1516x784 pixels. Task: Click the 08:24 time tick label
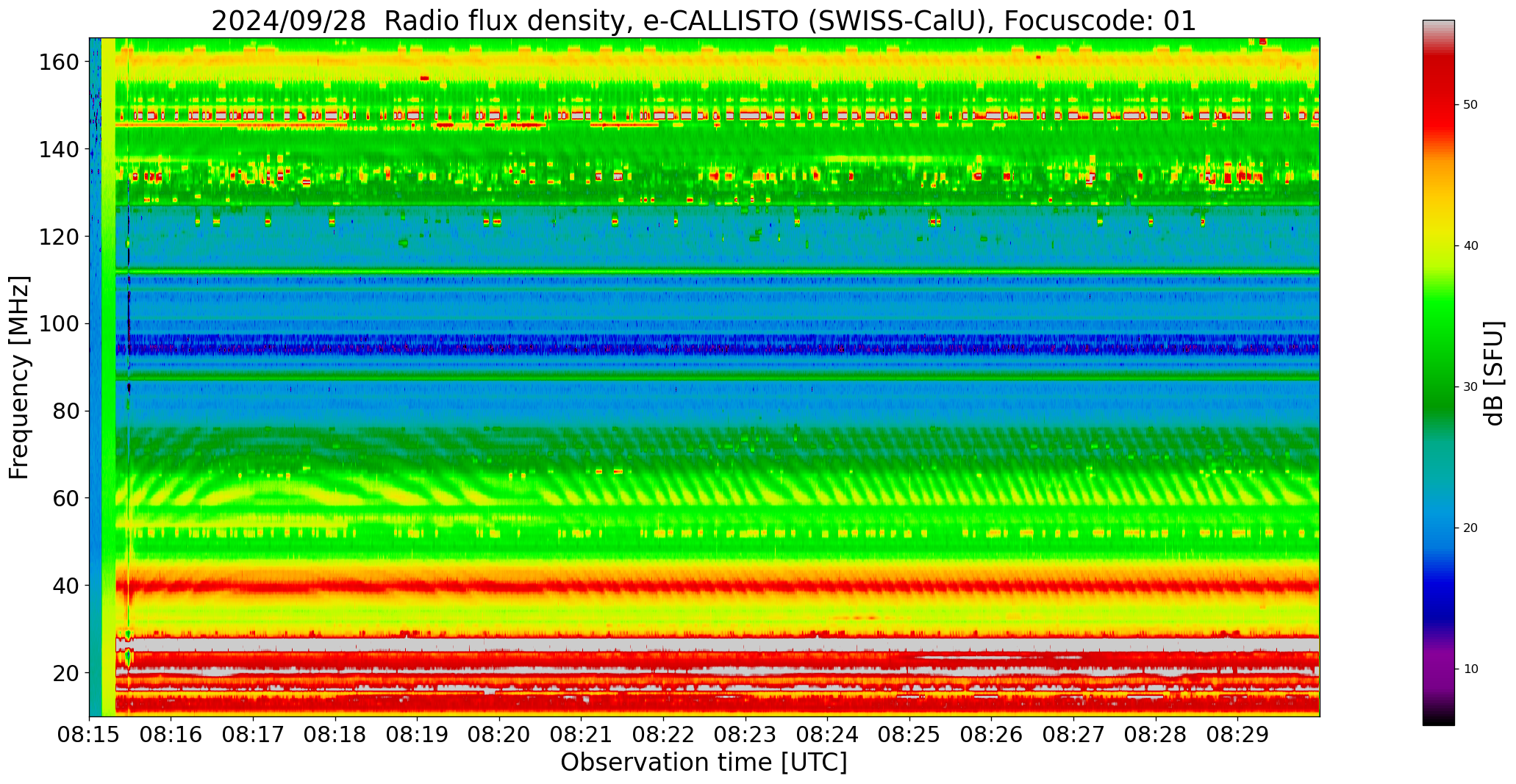827,736
